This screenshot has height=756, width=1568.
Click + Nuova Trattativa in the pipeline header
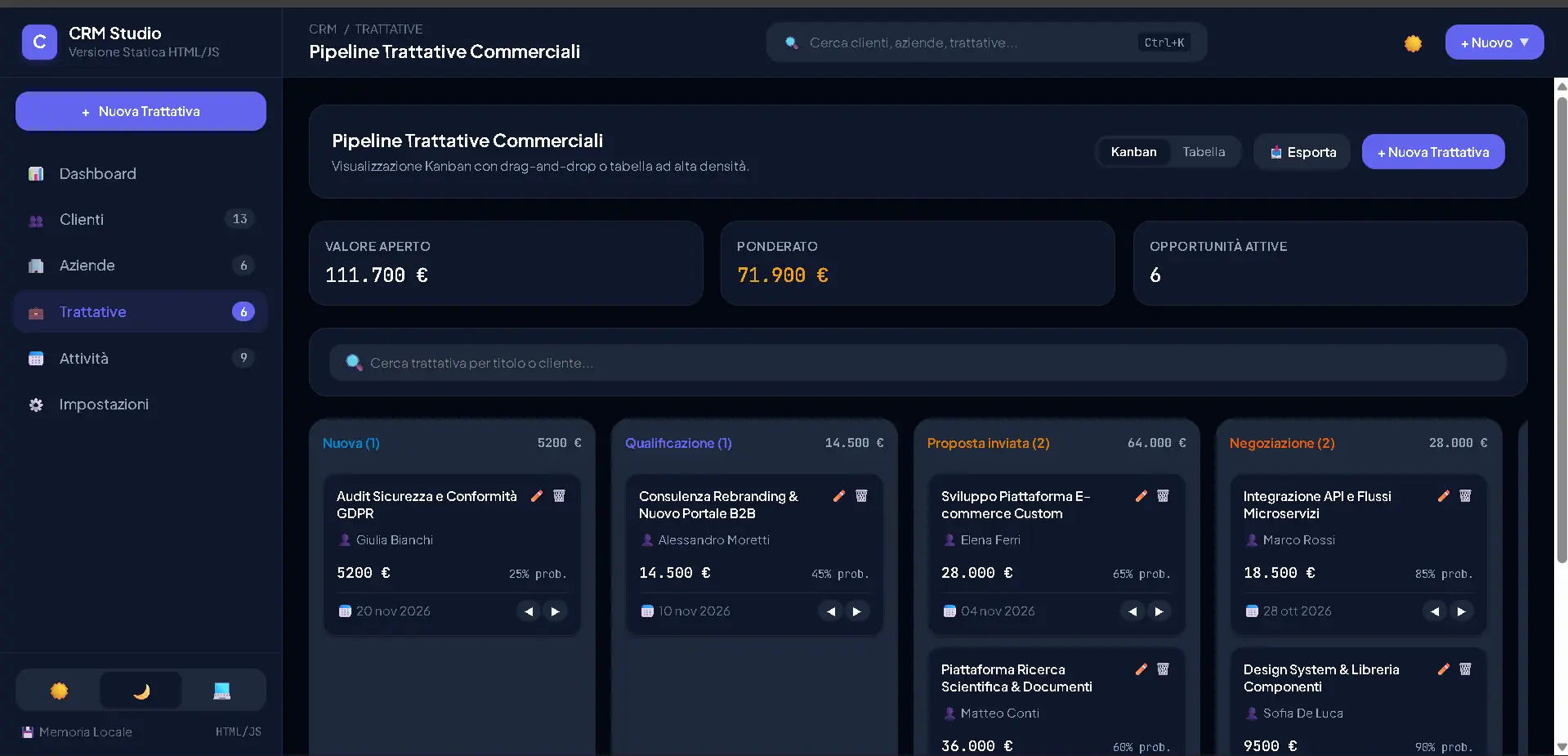pos(1433,152)
